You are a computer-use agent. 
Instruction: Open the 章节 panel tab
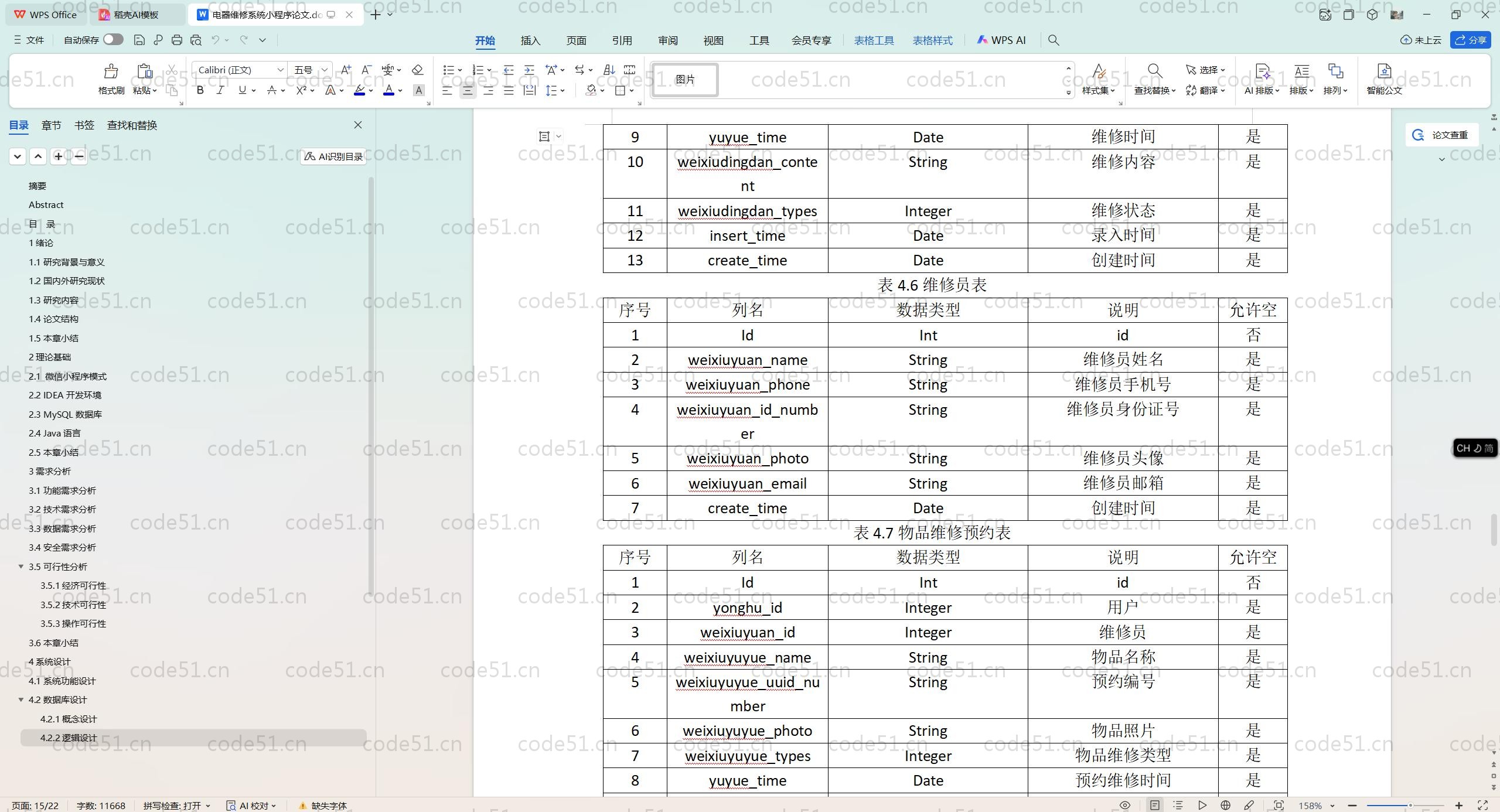pos(51,125)
